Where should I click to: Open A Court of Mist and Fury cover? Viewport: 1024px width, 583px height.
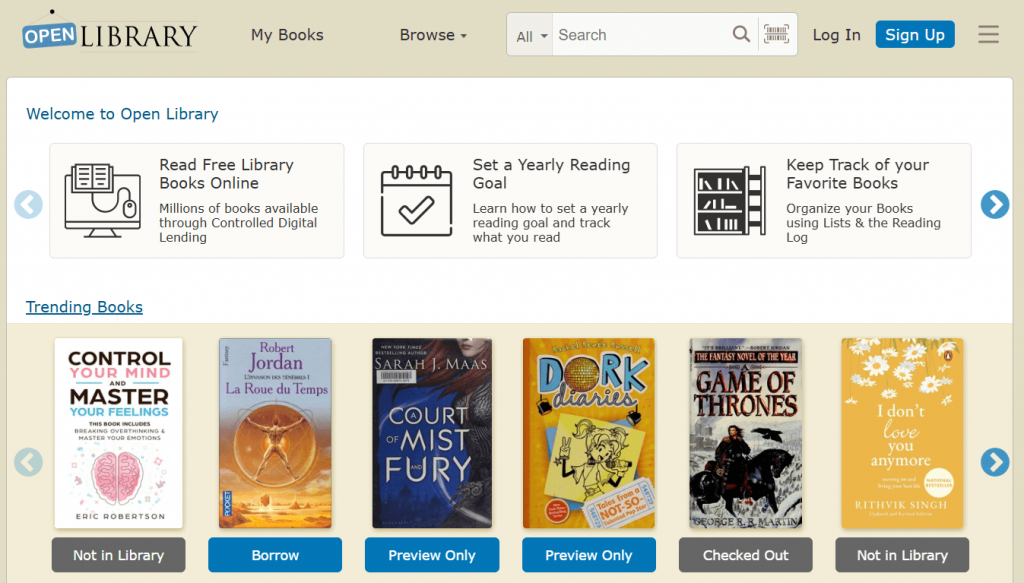432,432
